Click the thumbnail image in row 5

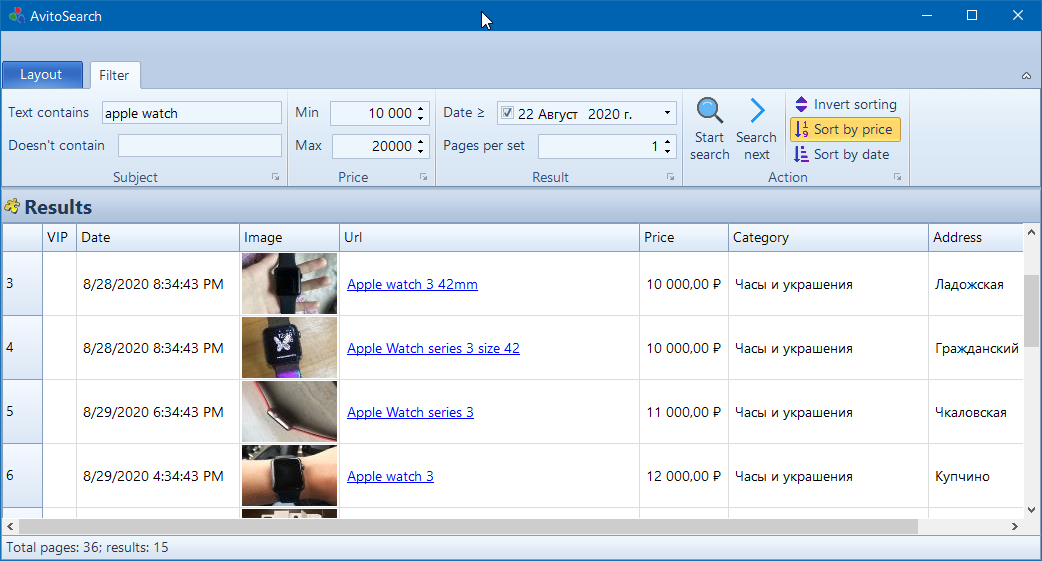tap(289, 411)
